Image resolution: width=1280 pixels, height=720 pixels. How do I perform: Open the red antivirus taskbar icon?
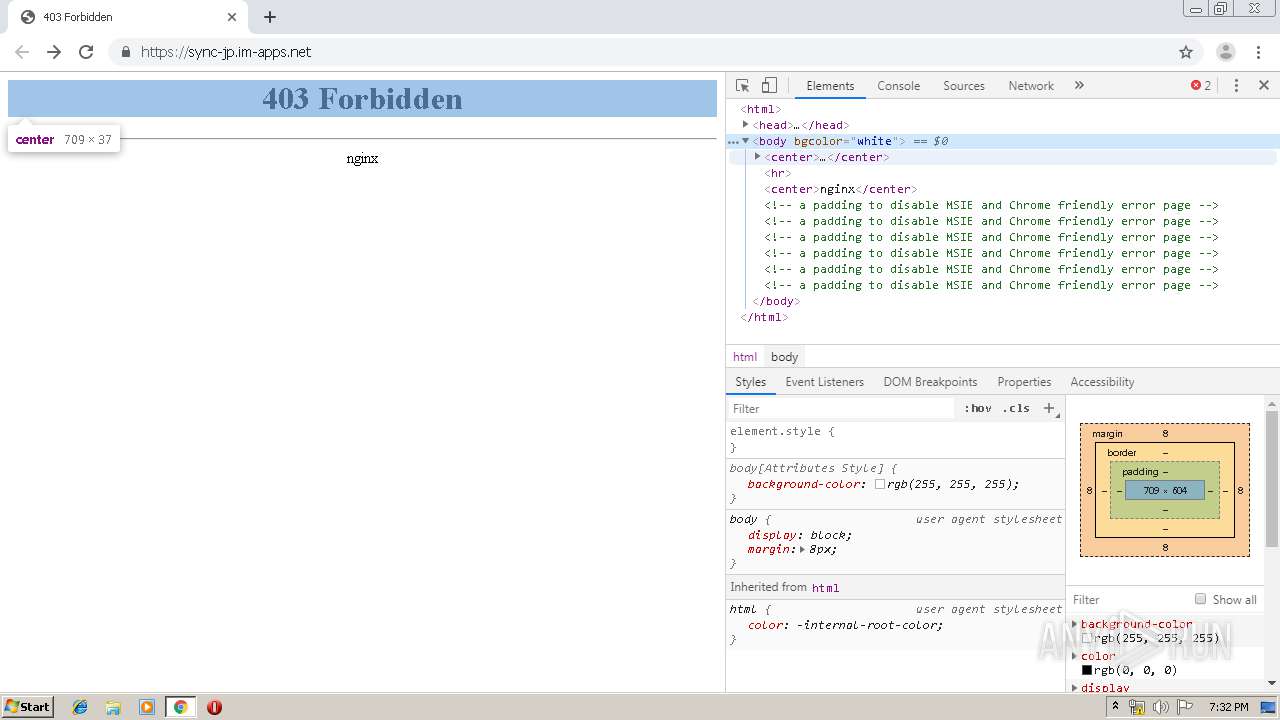(214, 707)
